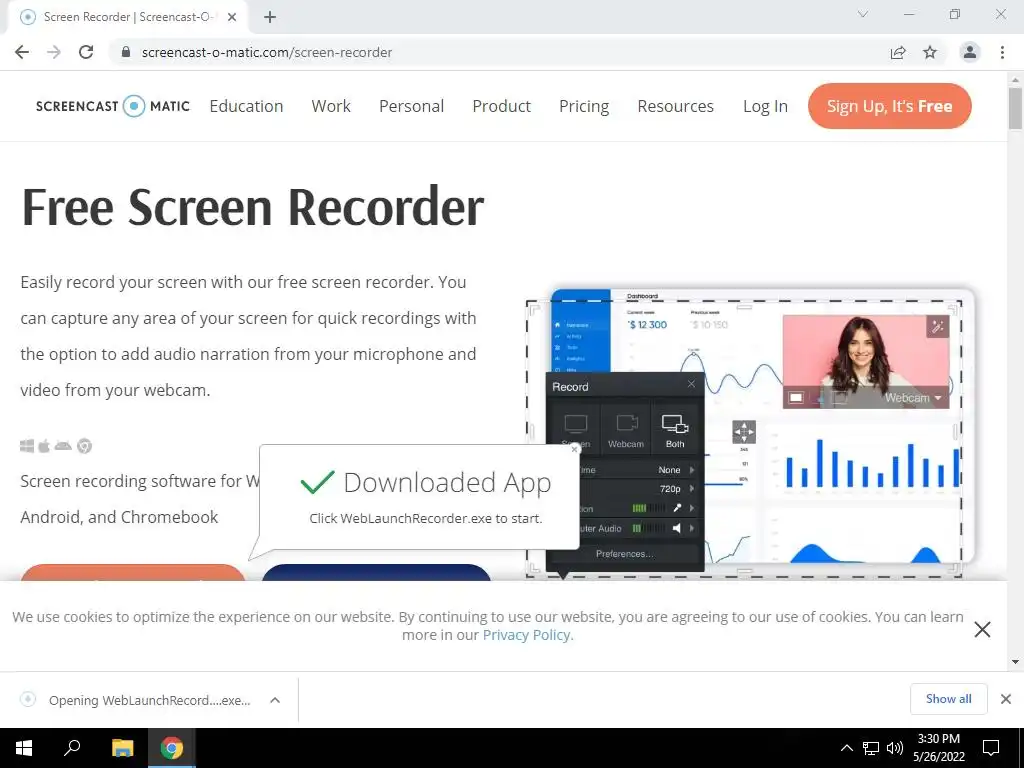Viewport: 1024px width, 768px height.
Task: Click the None option in Record panel image
Action: tap(669, 470)
